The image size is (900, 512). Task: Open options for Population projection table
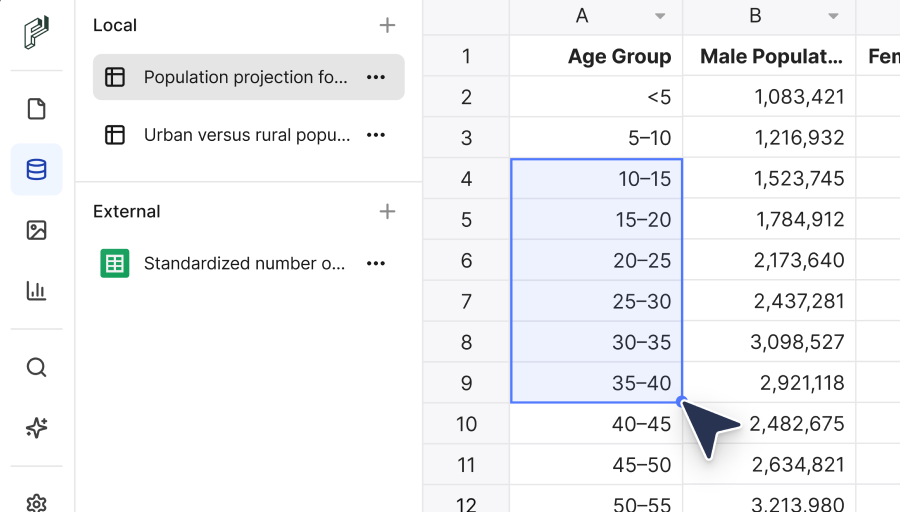[376, 77]
